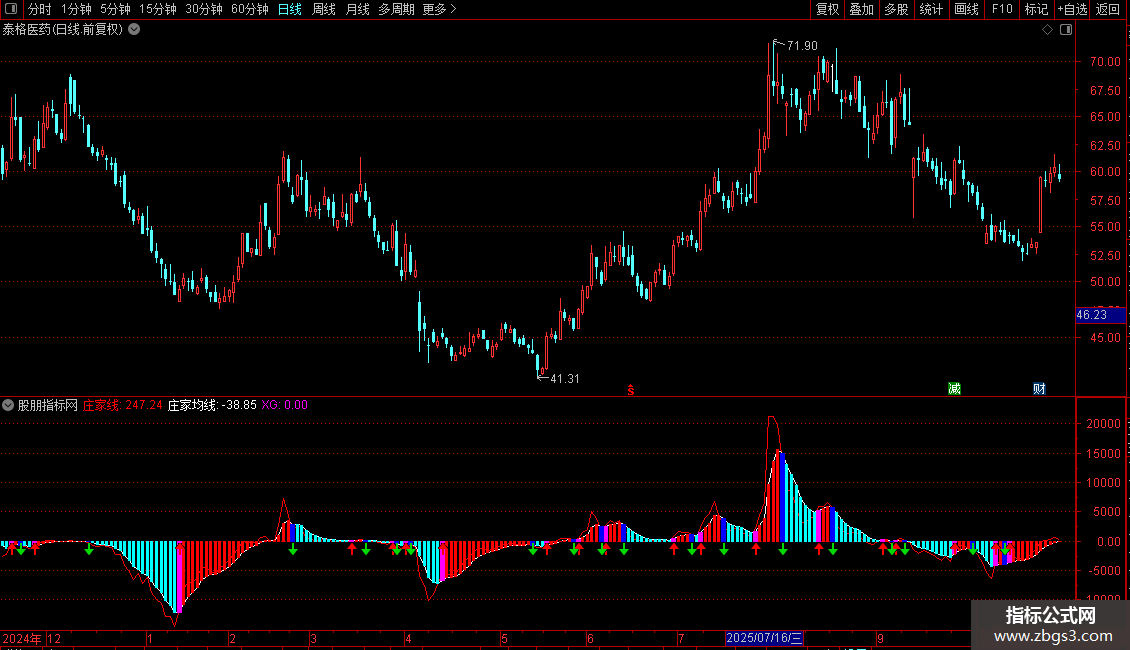Image resolution: width=1130 pixels, height=650 pixels.
Task: Activate 画线 drawing tools
Action: pyautogui.click(x=966, y=9)
